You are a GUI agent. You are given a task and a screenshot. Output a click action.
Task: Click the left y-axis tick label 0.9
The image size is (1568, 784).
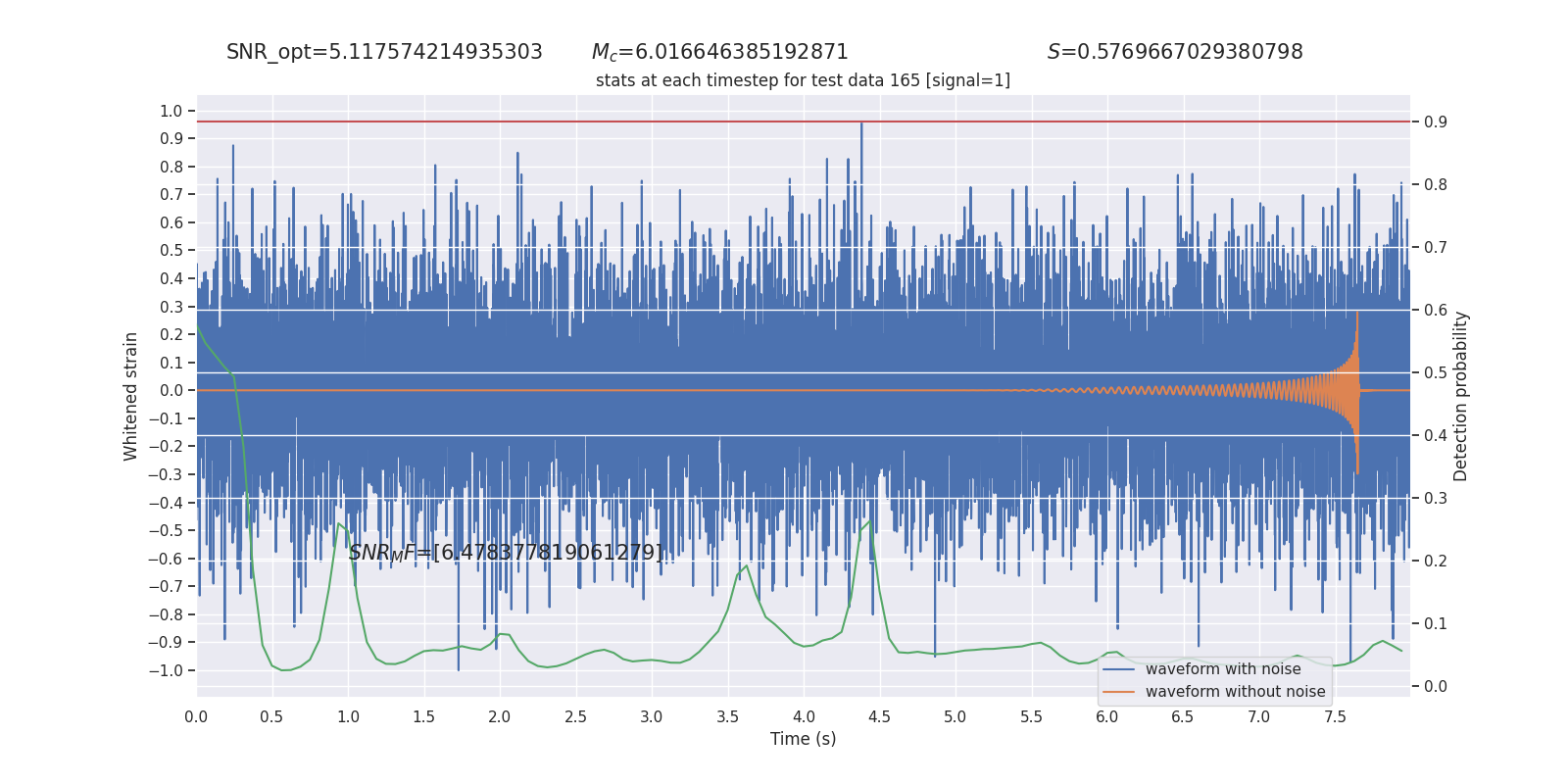[171, 139]
